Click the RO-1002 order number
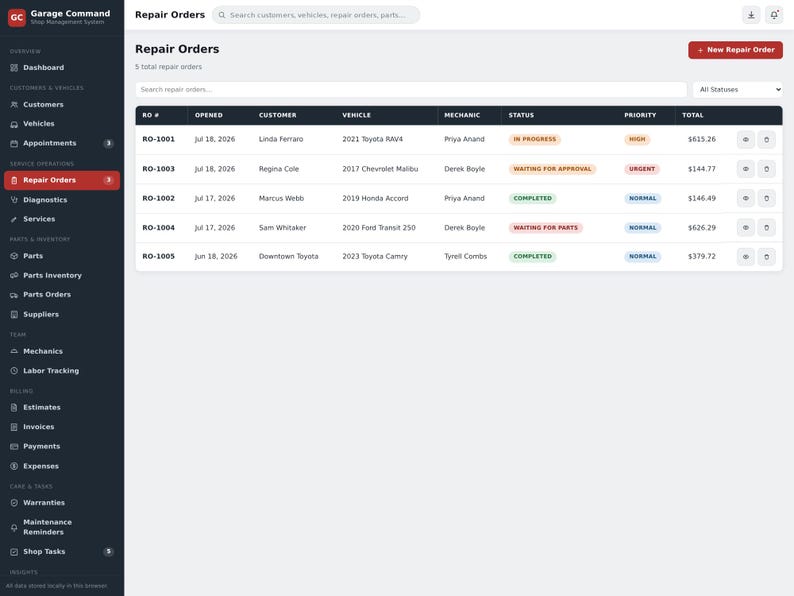 [x=158, y=198]
